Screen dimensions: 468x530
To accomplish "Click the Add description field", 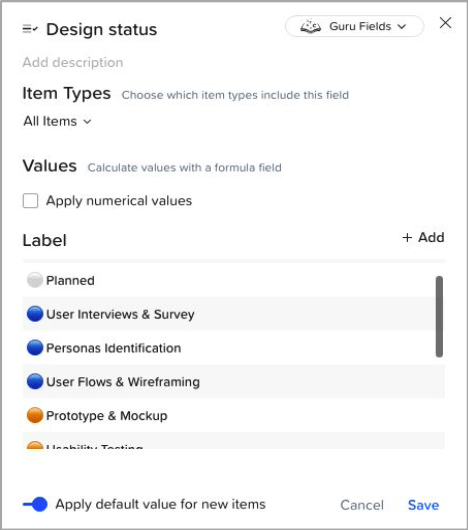I will (x=73, y=63).
